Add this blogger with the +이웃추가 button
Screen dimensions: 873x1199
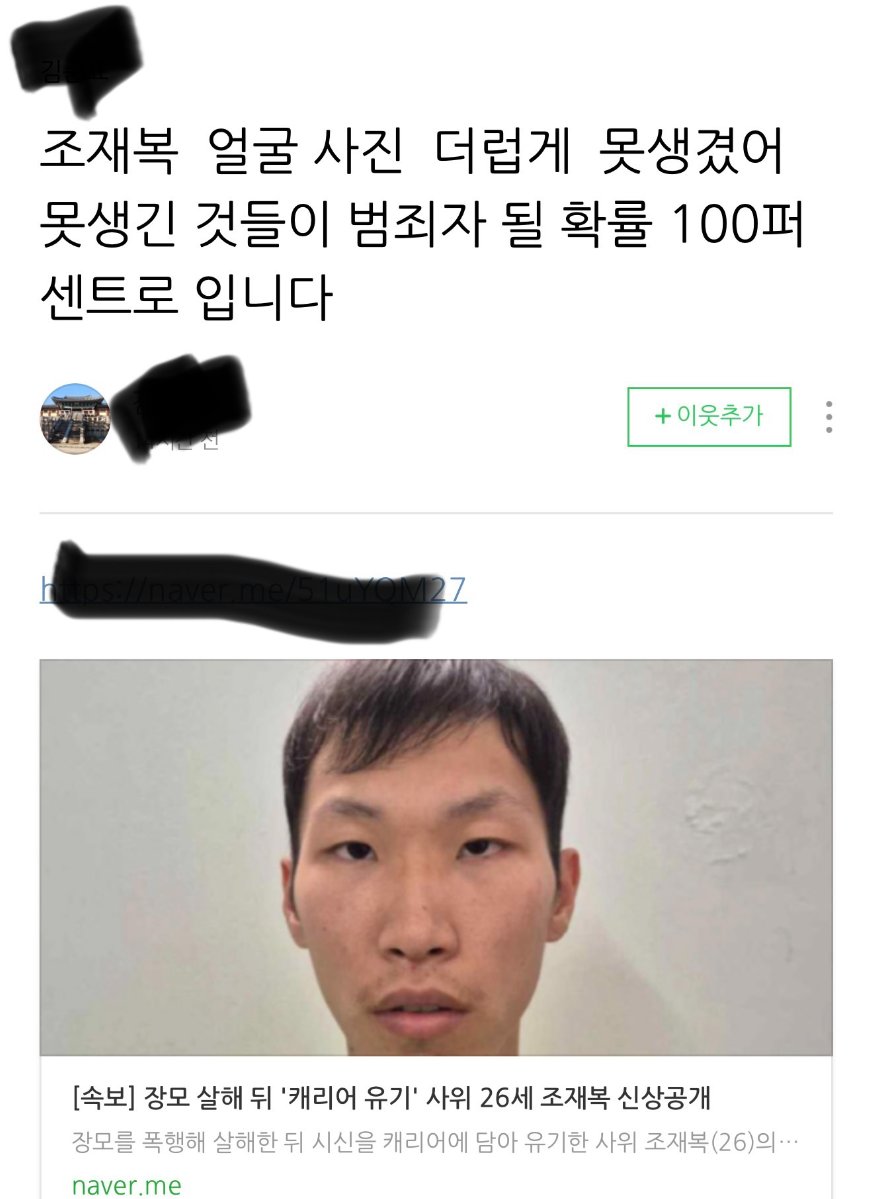click(x=709, y=417)
